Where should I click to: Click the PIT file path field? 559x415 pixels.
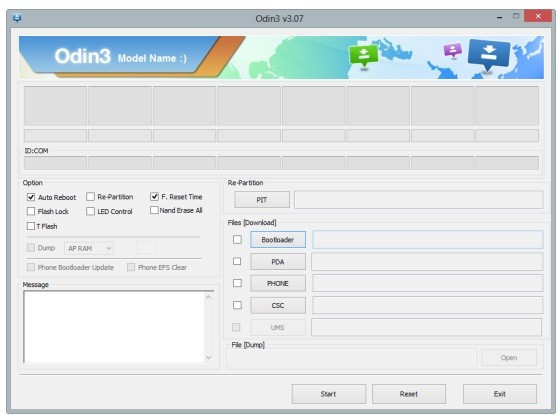[x=419, y=200]
